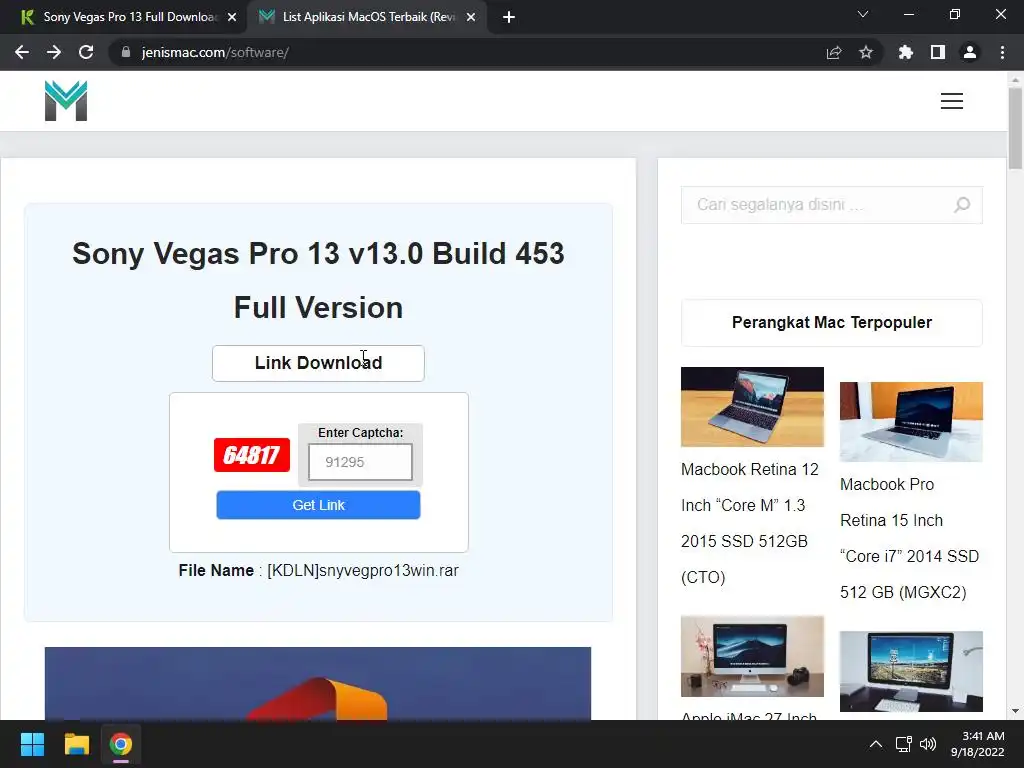Click the Enter Captcha input field
Viewport: 1024px width, 768px height.
click(360, 462)
